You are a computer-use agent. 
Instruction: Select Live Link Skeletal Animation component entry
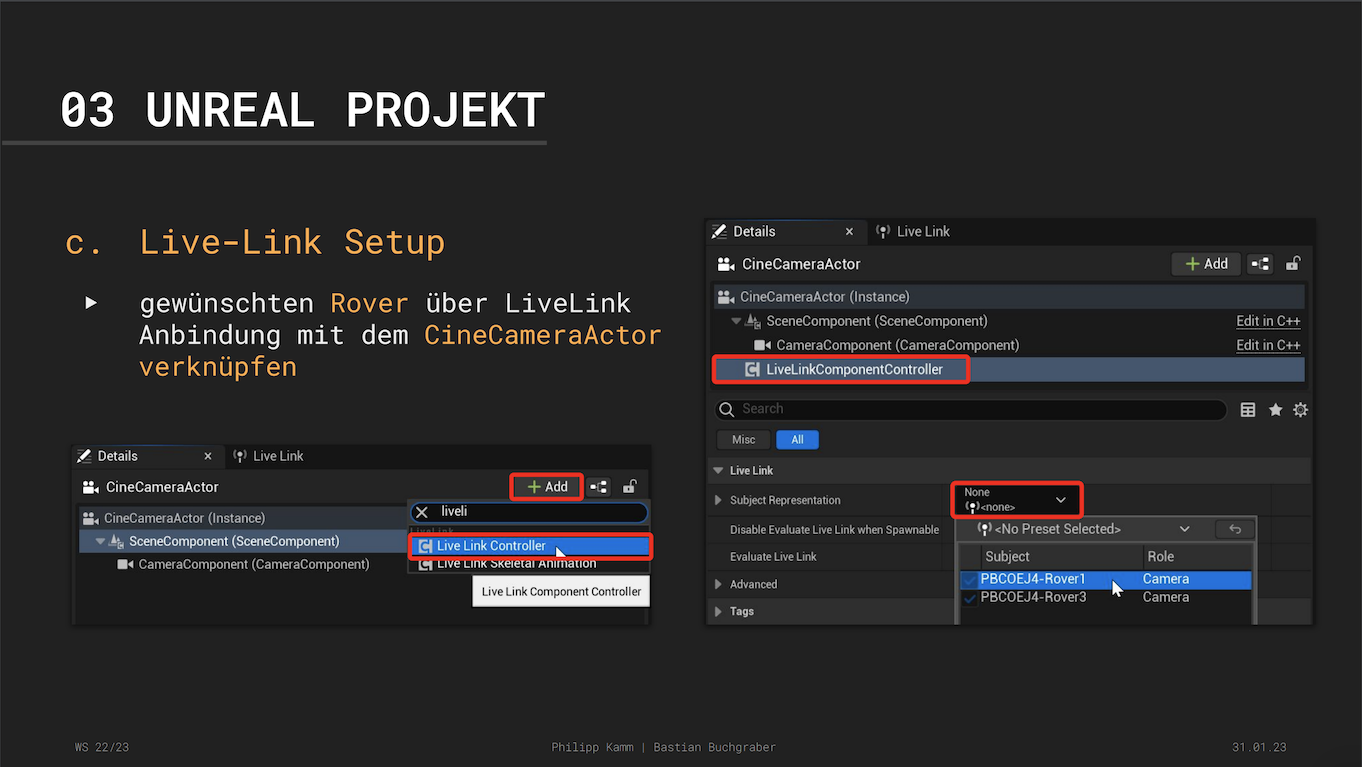pos(516,564)
